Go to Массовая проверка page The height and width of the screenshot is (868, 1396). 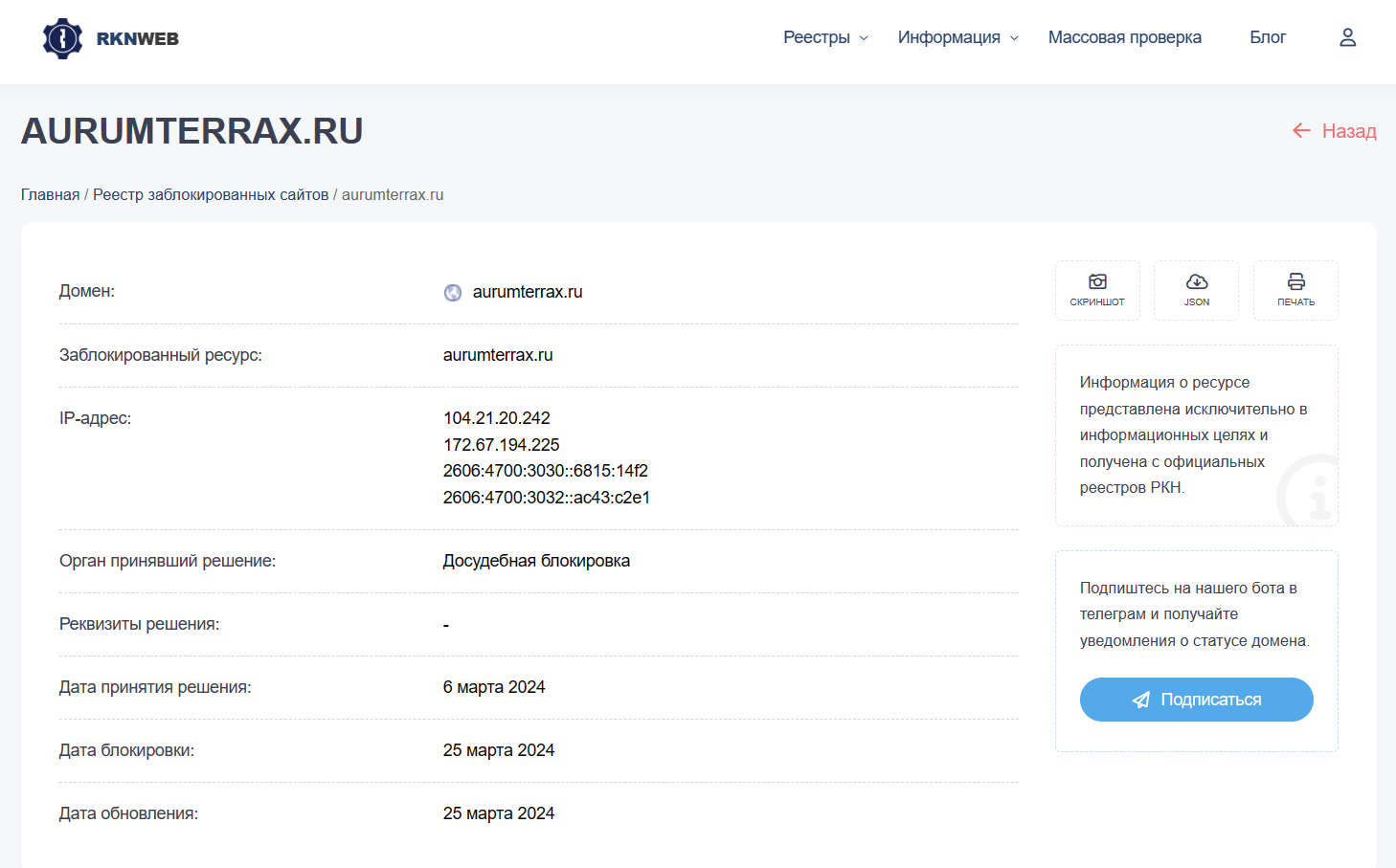tap(1125, 37)
